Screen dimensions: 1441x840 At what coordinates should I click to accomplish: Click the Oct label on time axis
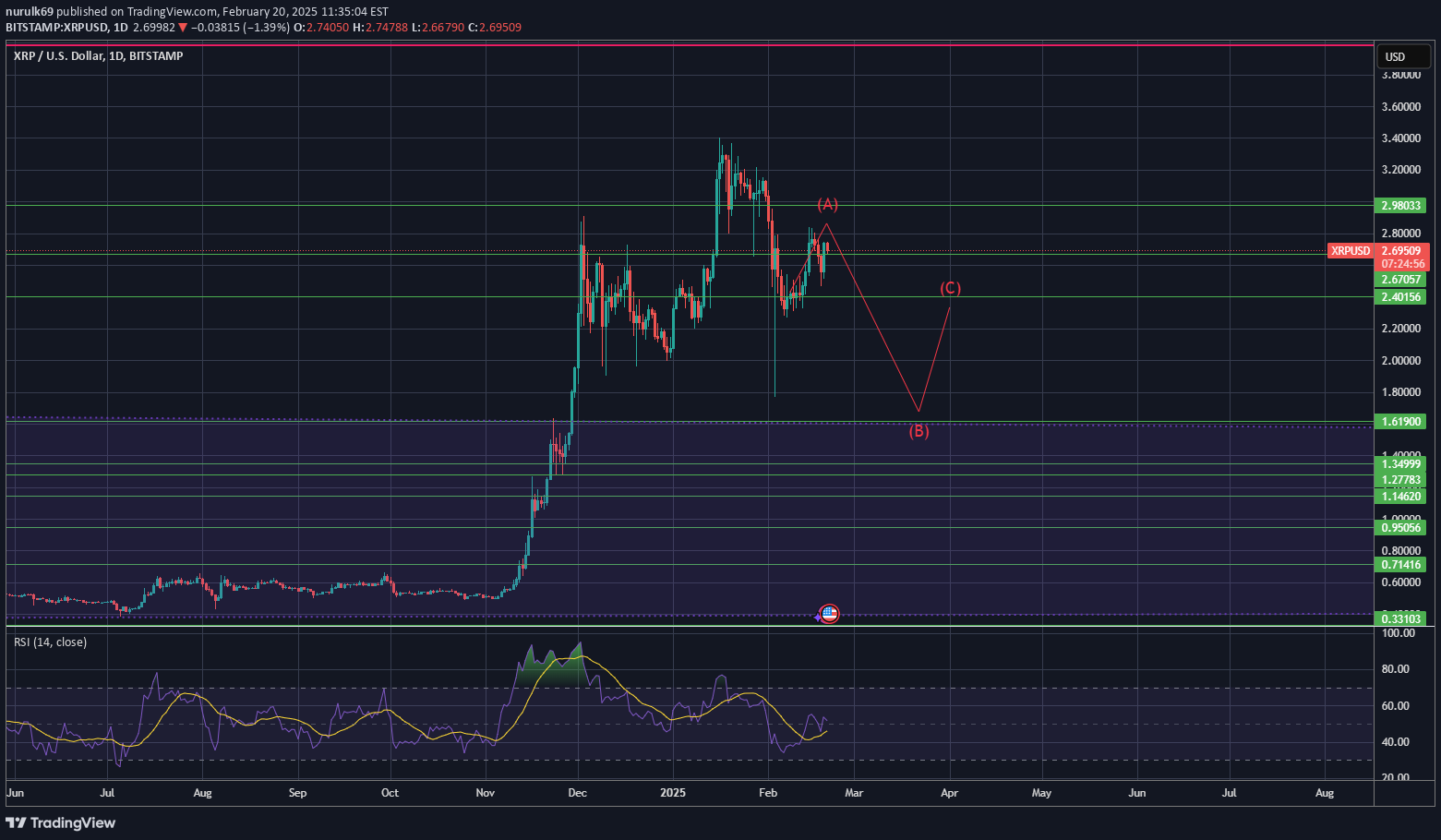390,793
